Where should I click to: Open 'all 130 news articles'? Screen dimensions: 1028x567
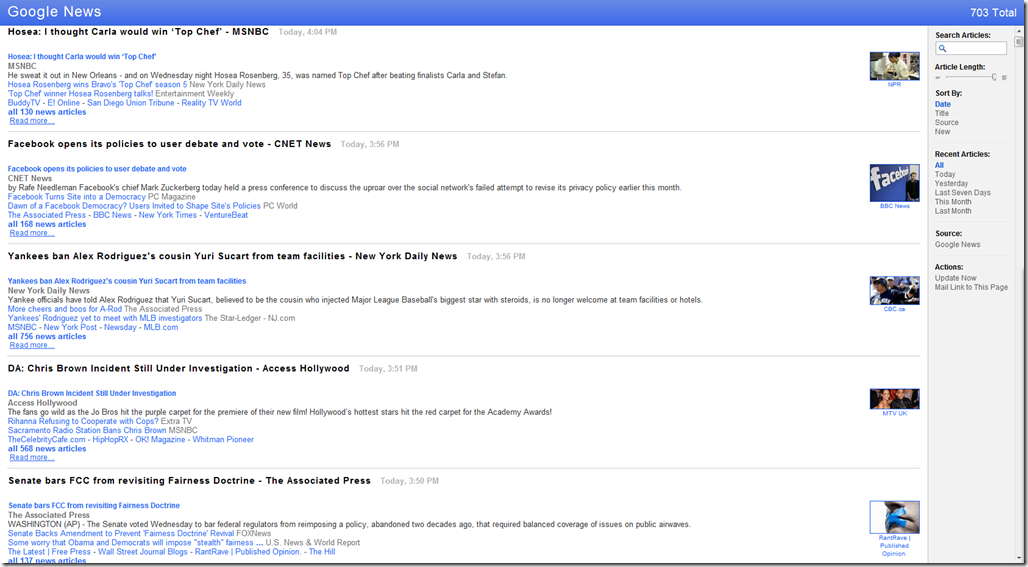[x=47, y=112]
